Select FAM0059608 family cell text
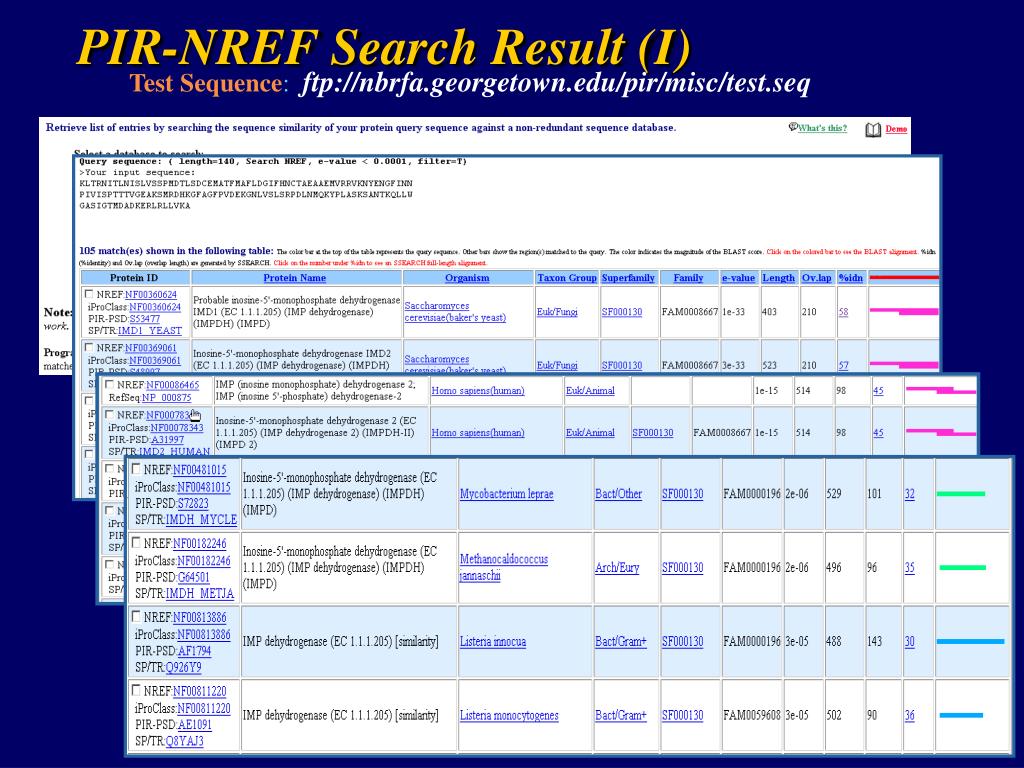1024x768 pixels. pyautogui.click(x=752, y=716)
